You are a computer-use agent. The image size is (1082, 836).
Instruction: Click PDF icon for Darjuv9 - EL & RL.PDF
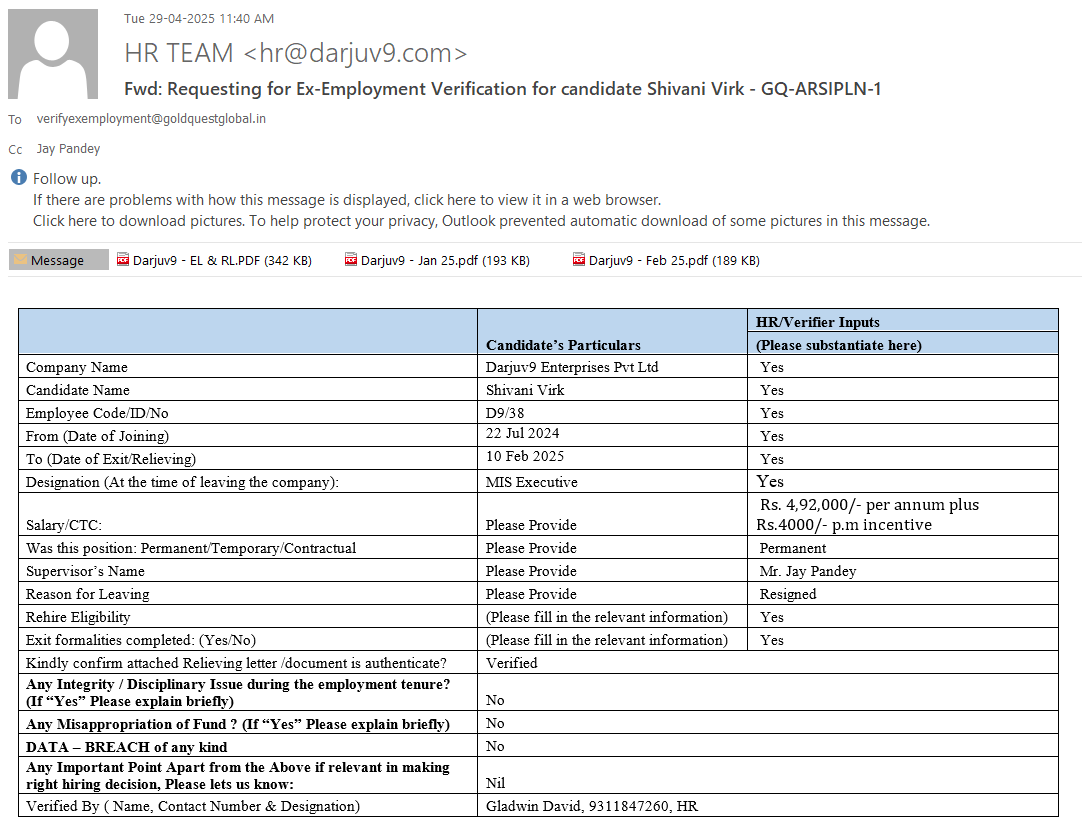pos(123,259)
